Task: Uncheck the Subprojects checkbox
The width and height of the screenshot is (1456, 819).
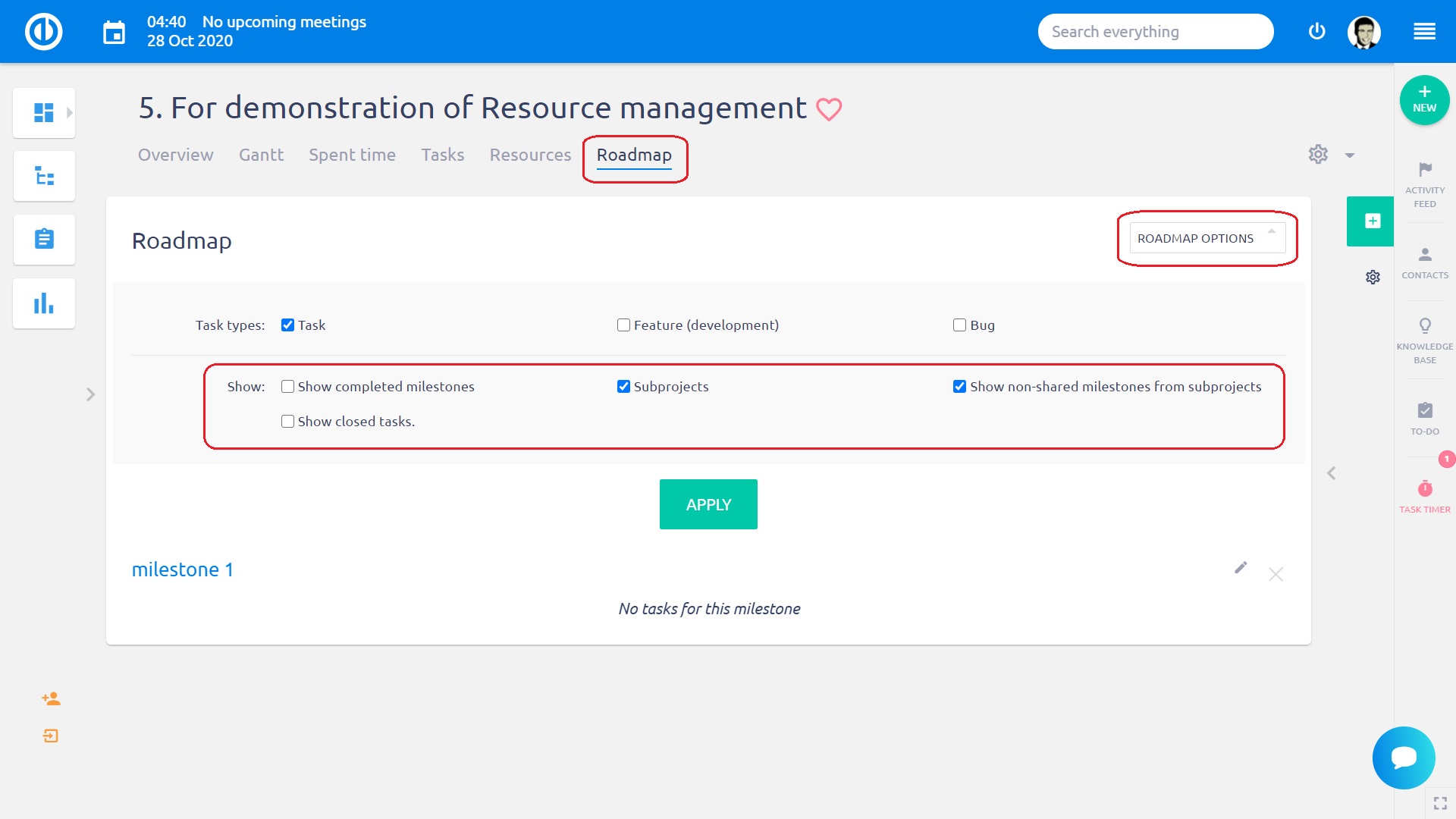Action: tap(623, 387)
